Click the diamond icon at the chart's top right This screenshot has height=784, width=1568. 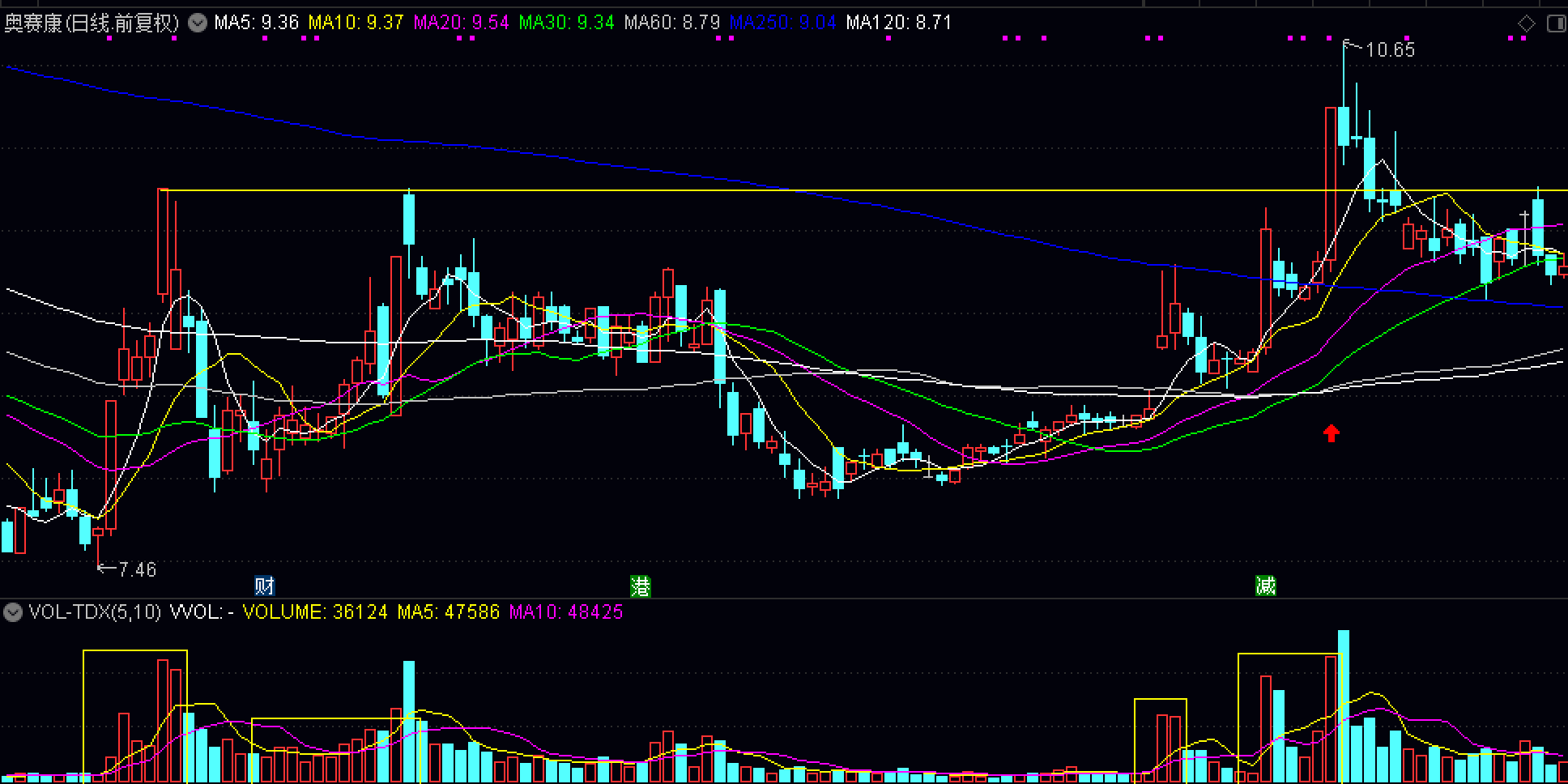pos(1526,23)
